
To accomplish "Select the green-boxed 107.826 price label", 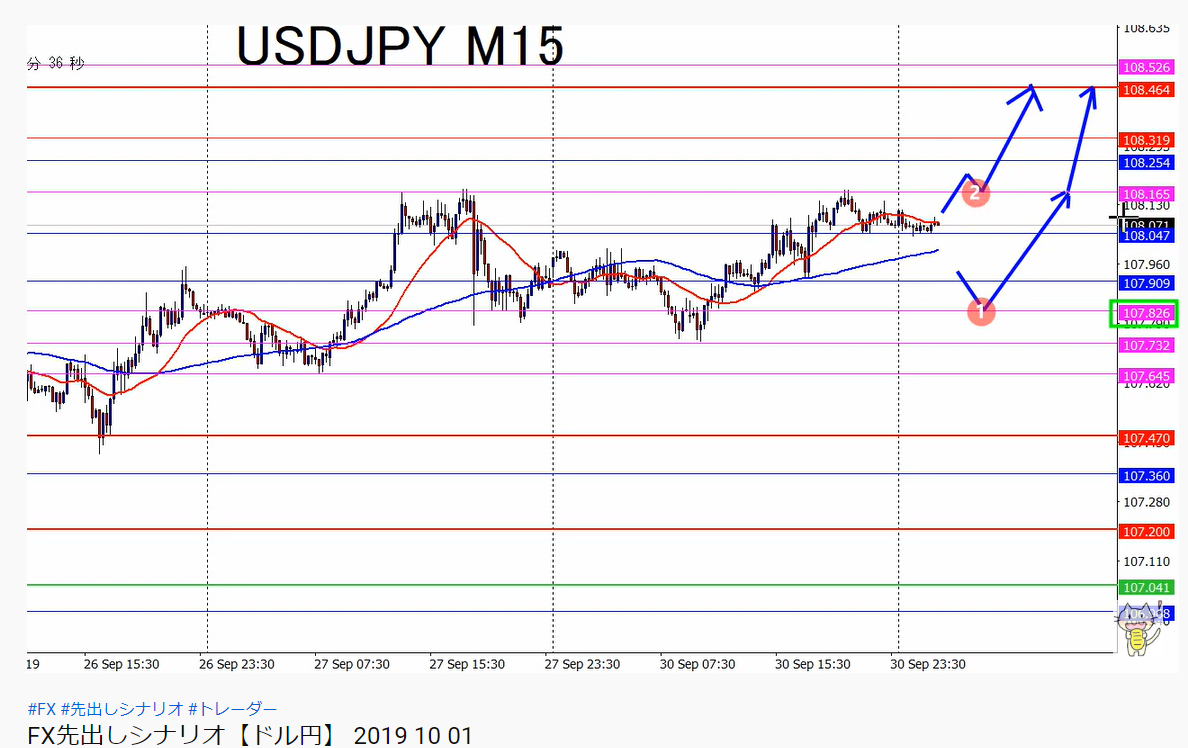I will [1144, 314].
